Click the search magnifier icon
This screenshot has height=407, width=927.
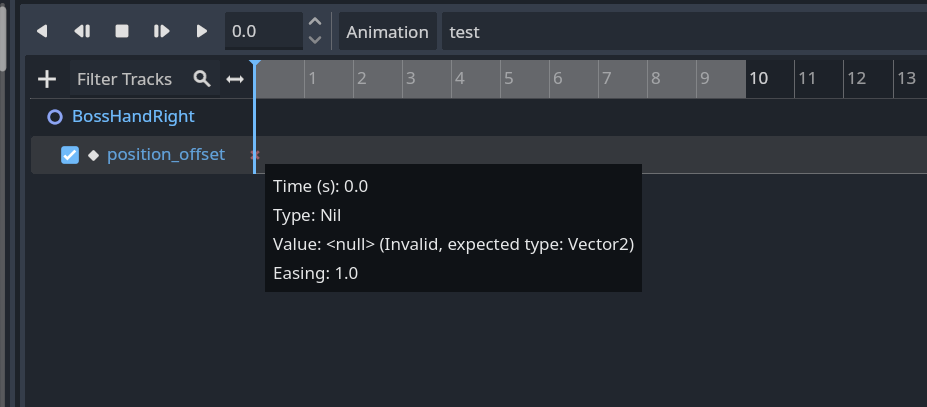[202, 79]
